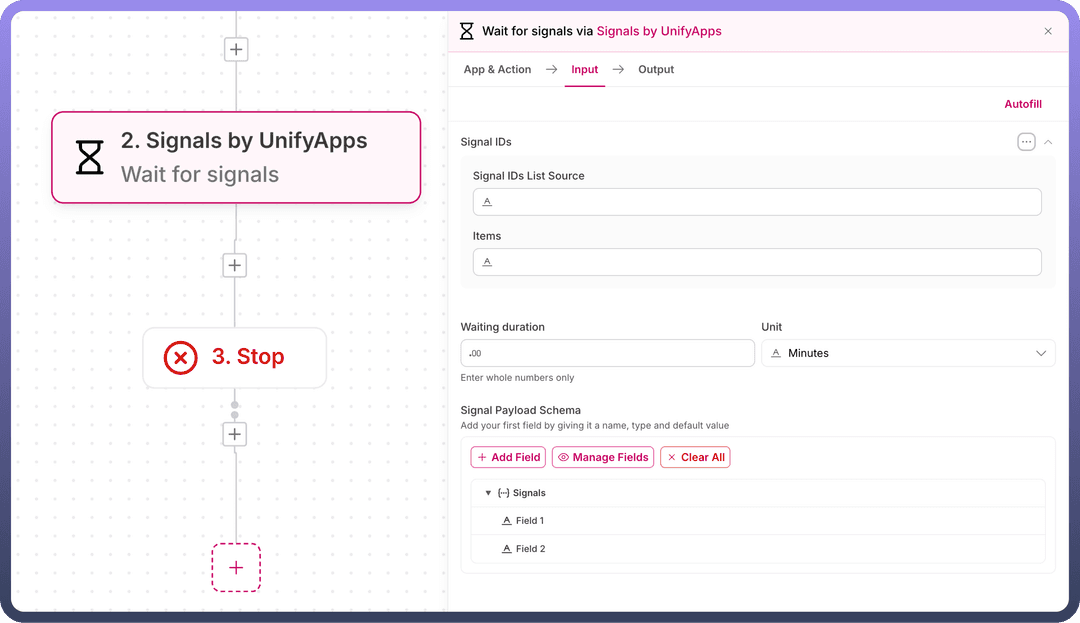Select Field 1 in the Signals schema

point(529,521)
